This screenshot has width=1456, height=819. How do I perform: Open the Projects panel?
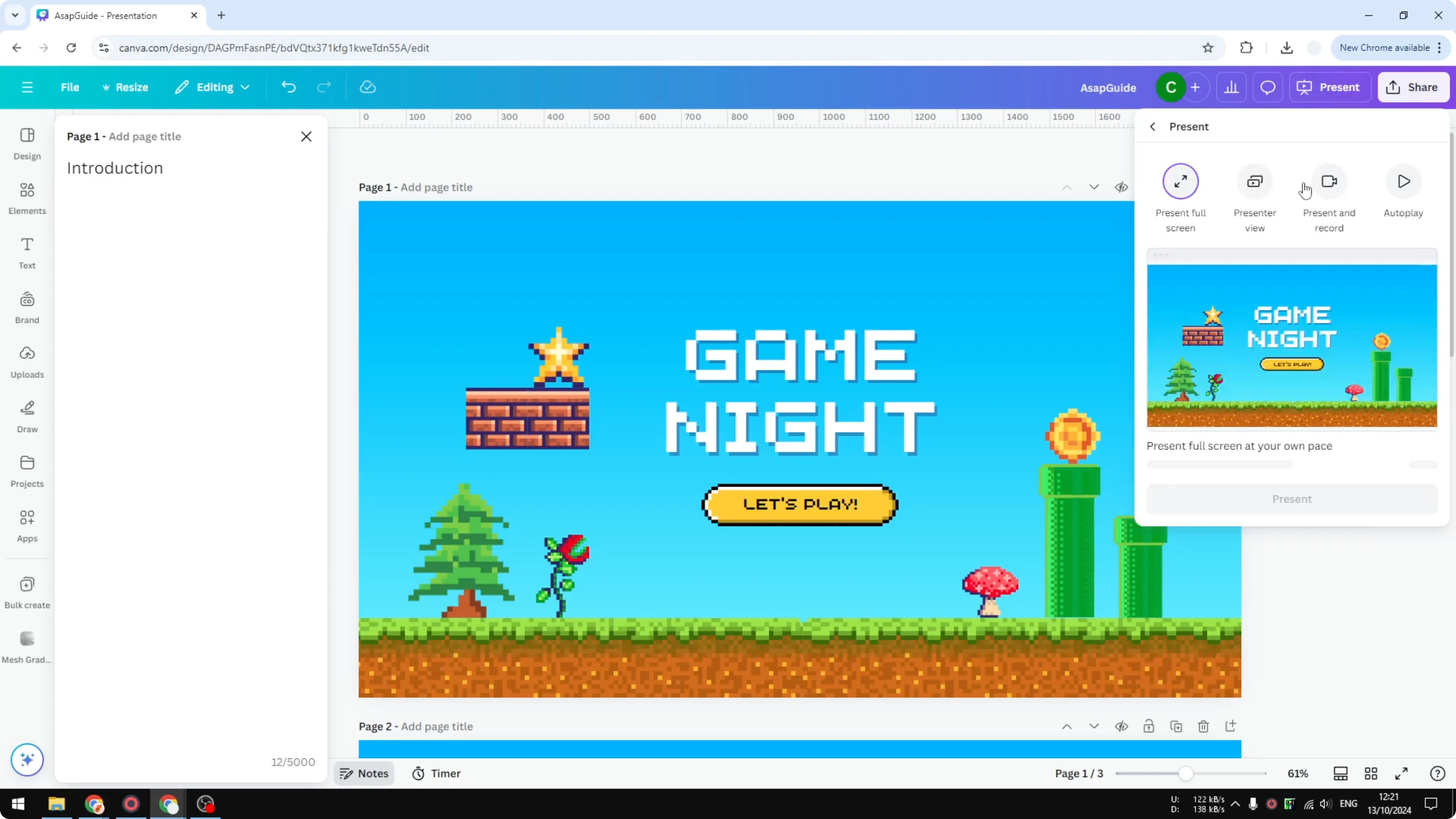[x=27, y=471]
